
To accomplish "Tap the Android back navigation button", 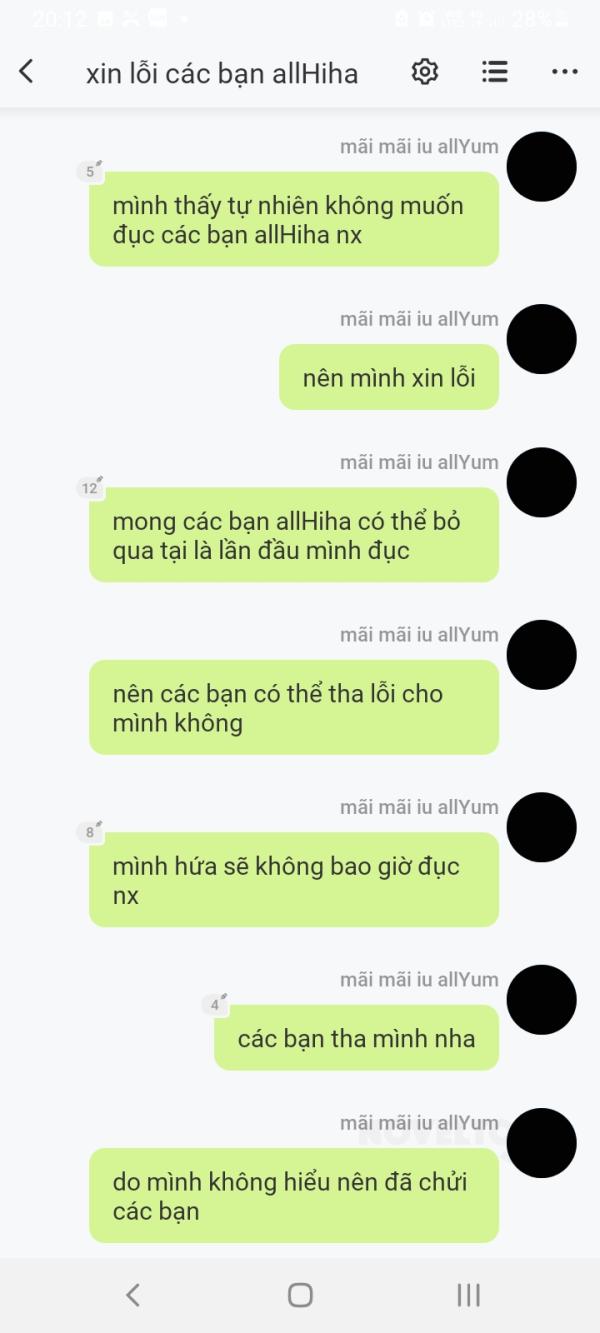I will coord(132,1295).
